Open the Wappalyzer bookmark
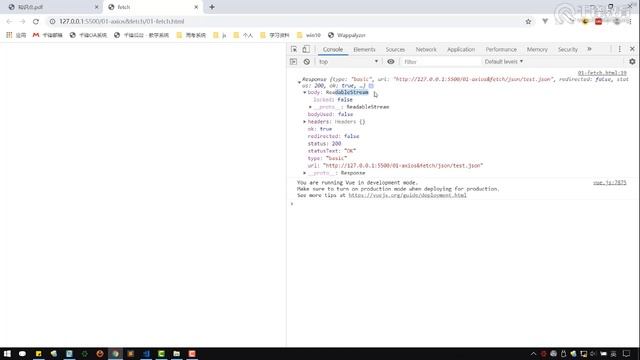Screen dimensions: 640x360 347,35
